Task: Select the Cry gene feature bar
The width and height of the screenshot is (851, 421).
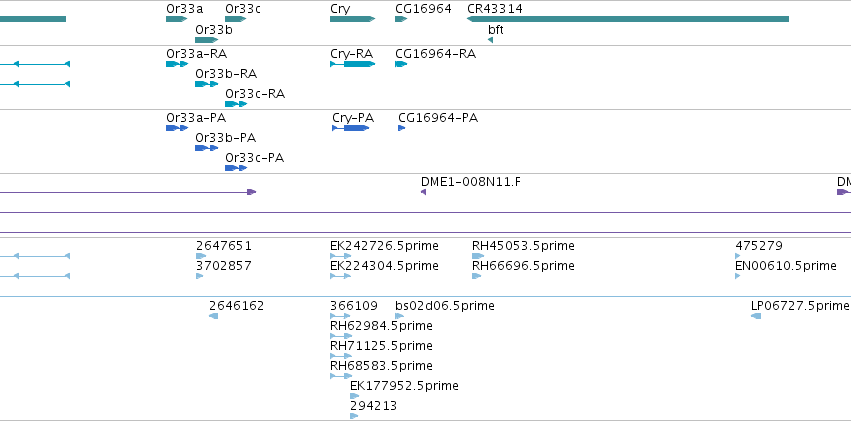Action: coord(352,19)
